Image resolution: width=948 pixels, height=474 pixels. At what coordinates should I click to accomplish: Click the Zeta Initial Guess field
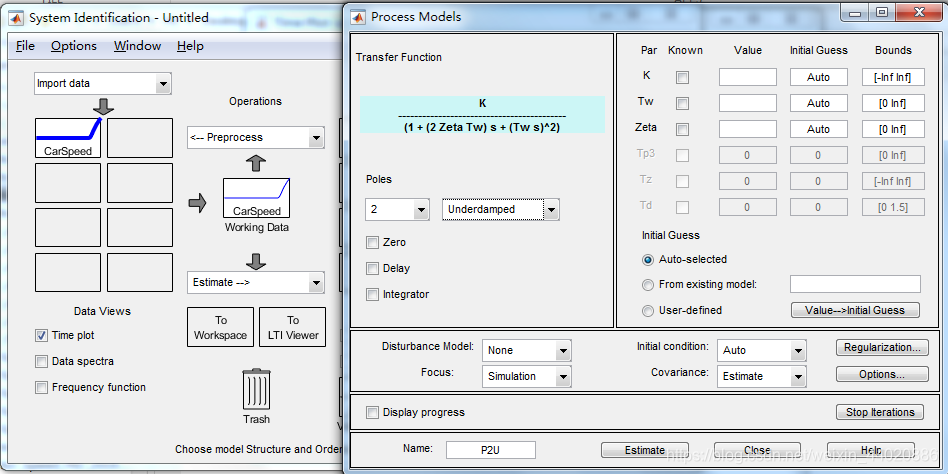819,129
